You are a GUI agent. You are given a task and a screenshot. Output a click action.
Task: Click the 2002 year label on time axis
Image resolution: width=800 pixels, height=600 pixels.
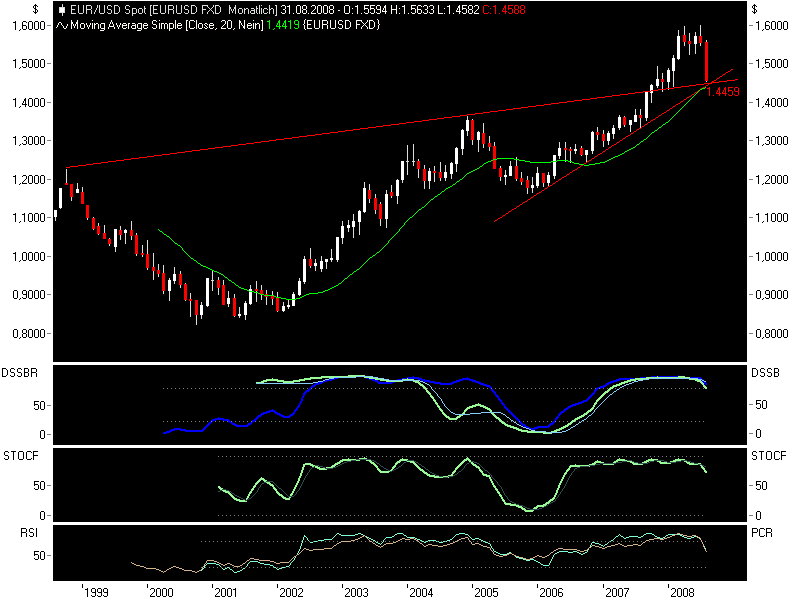tap(291, 592)
